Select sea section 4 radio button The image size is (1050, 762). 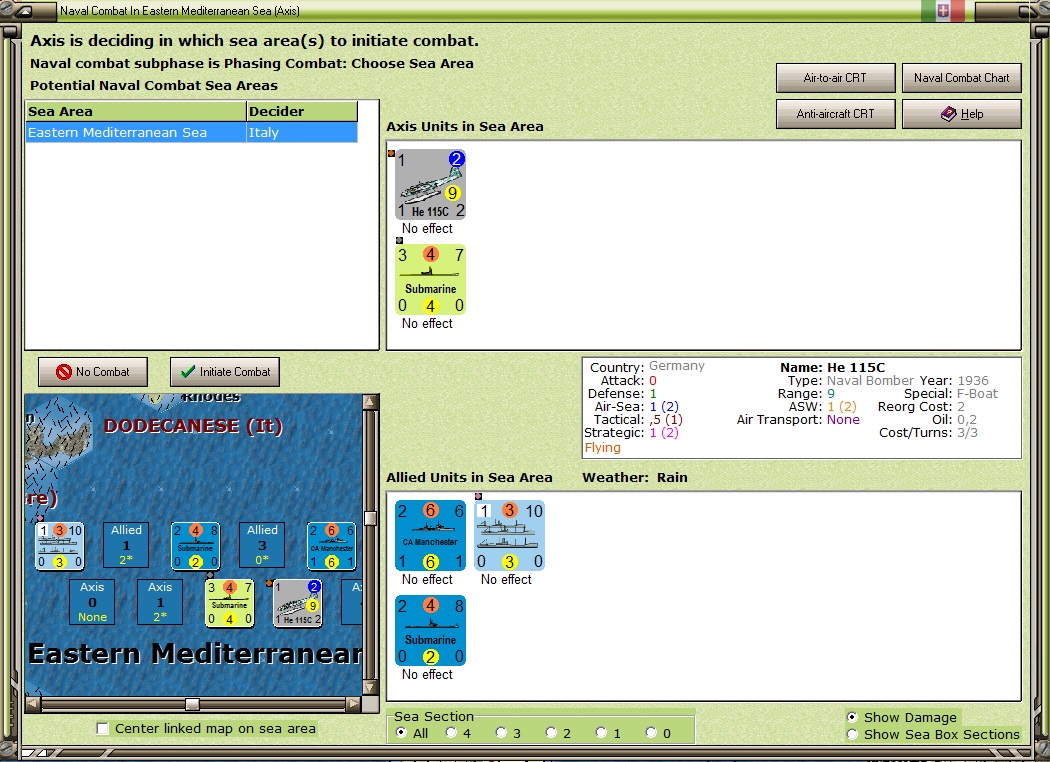451,733
